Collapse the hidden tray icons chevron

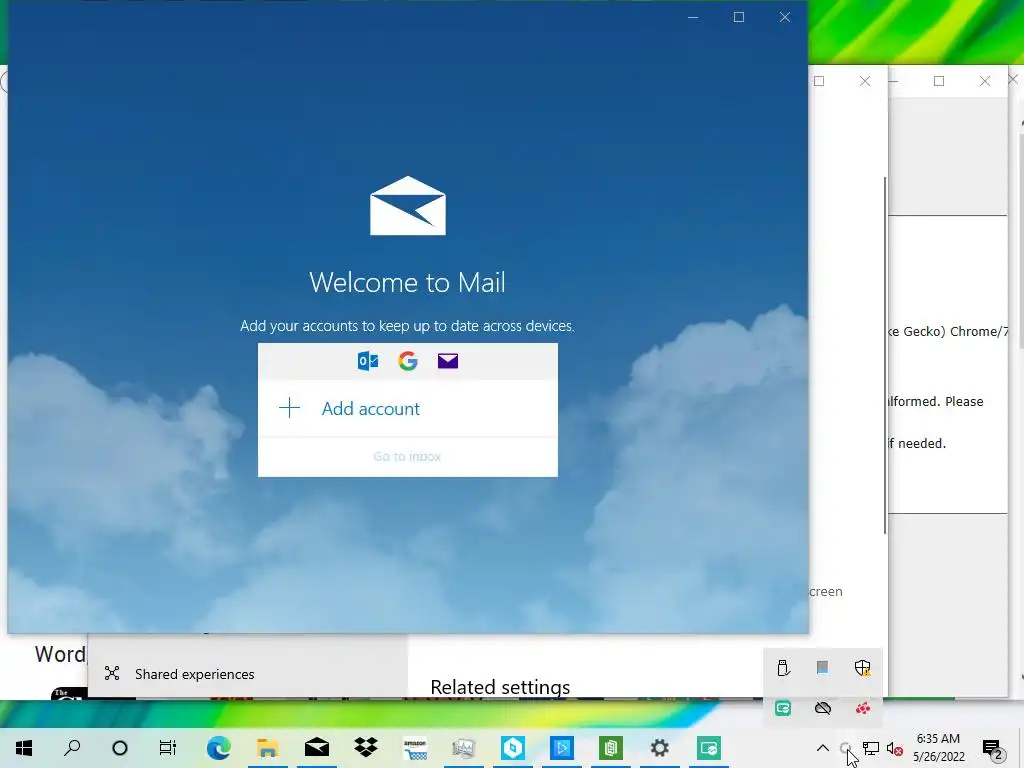point(823,748)
